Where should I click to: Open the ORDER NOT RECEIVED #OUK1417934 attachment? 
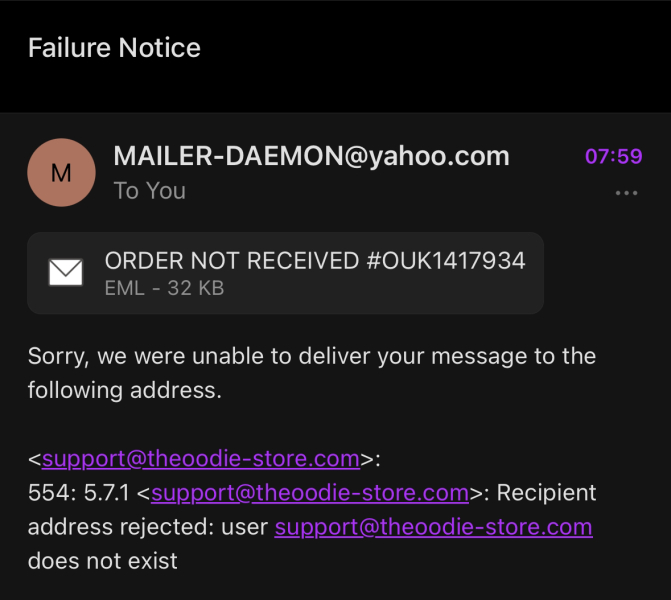pyautogui.click(x=315, y=261)
